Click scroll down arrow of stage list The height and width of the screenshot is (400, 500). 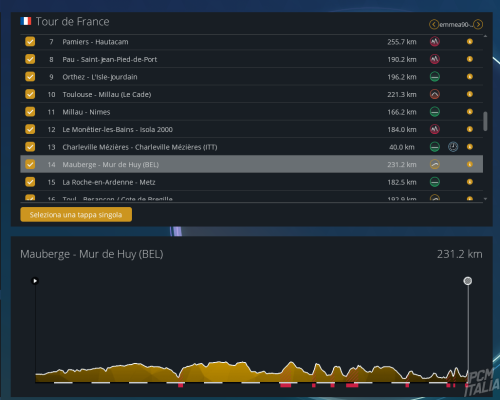[x=485, y=199]
